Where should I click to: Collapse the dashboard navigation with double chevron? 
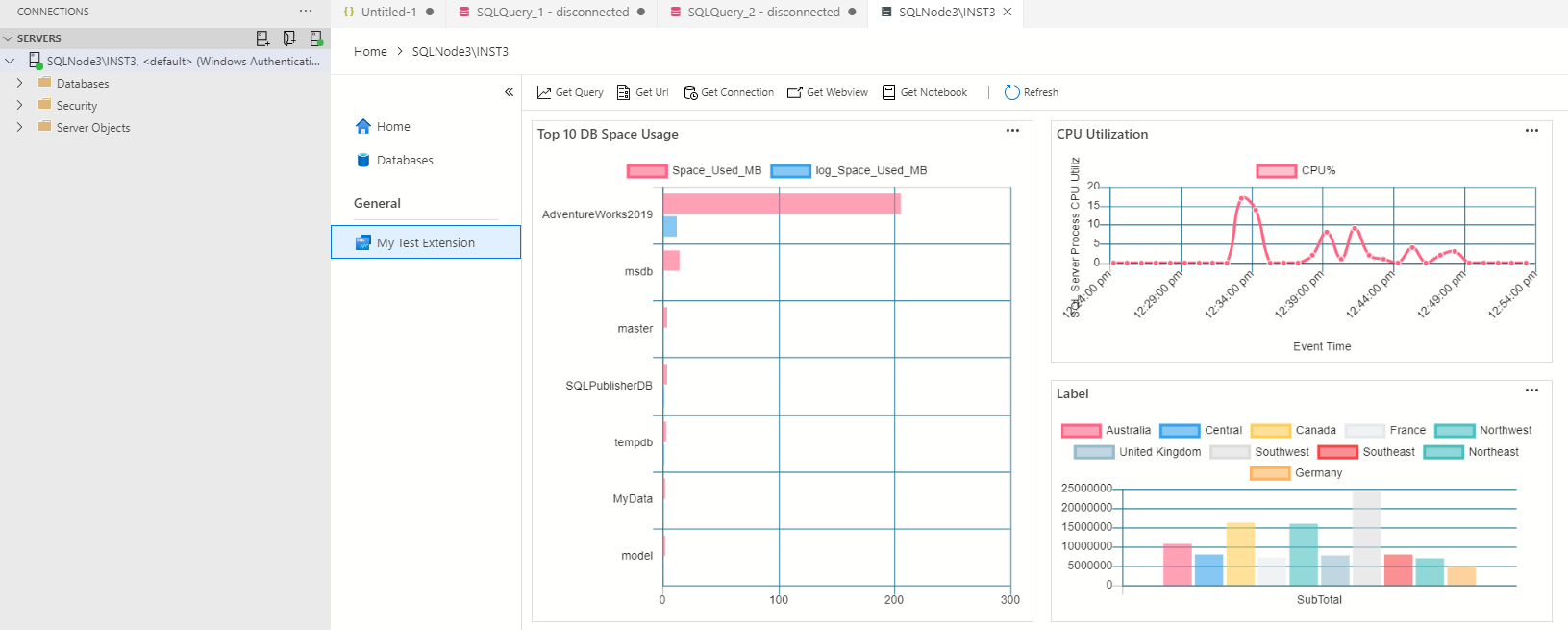pos(509,92)
